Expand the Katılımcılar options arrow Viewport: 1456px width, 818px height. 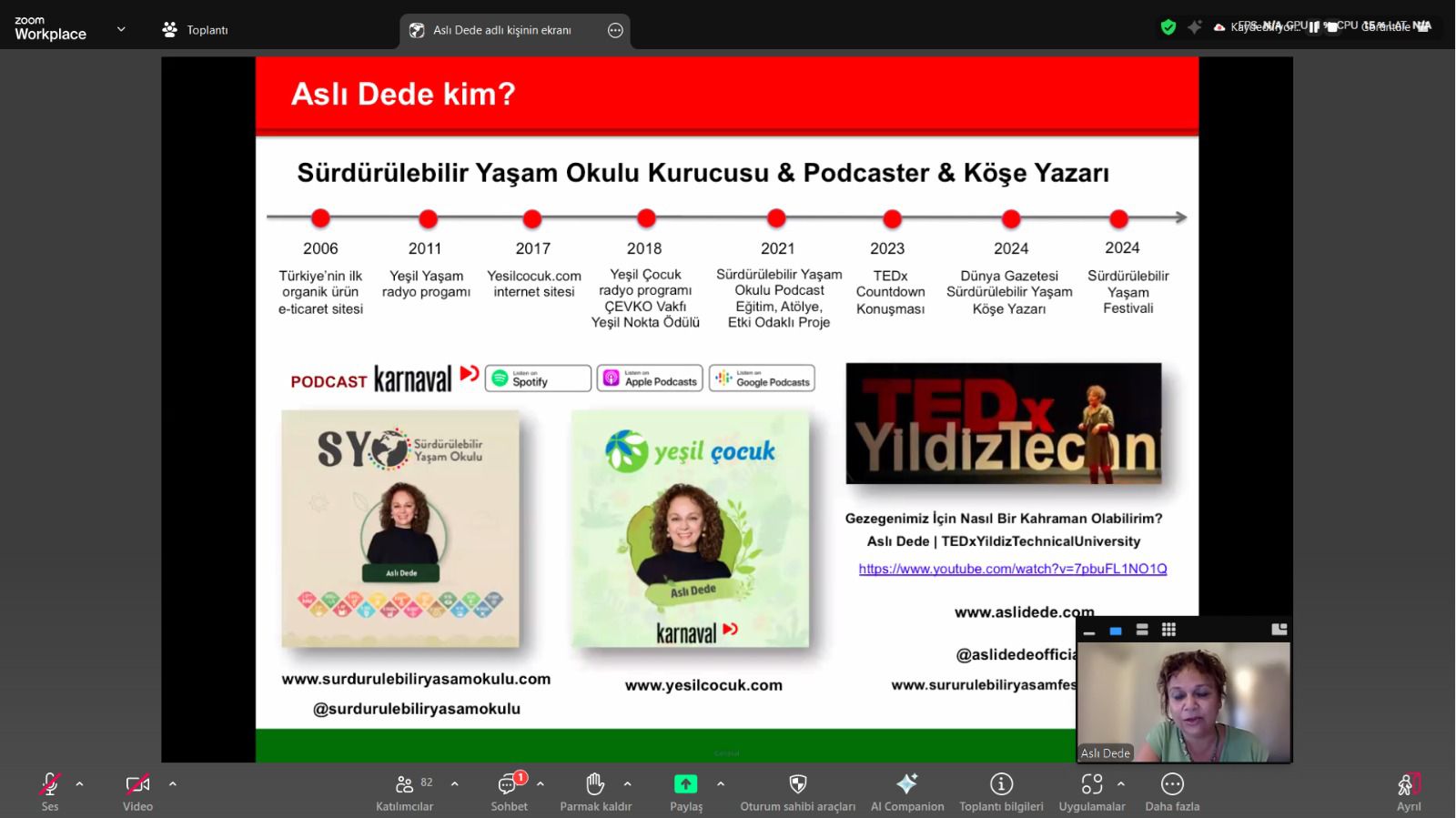pos(454,783)
